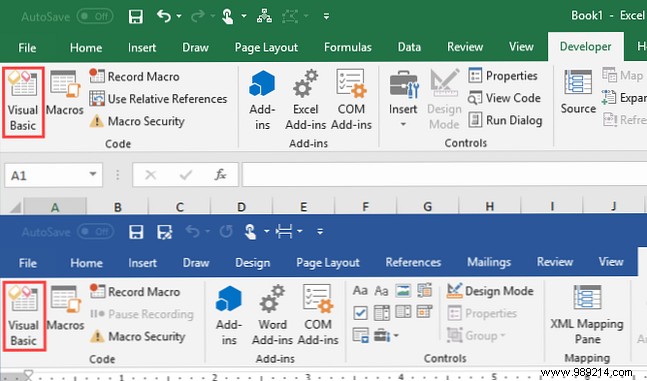
Task: Click Touch/Mouse Mode icon in Word toolbar
Action: click(250, 232)
